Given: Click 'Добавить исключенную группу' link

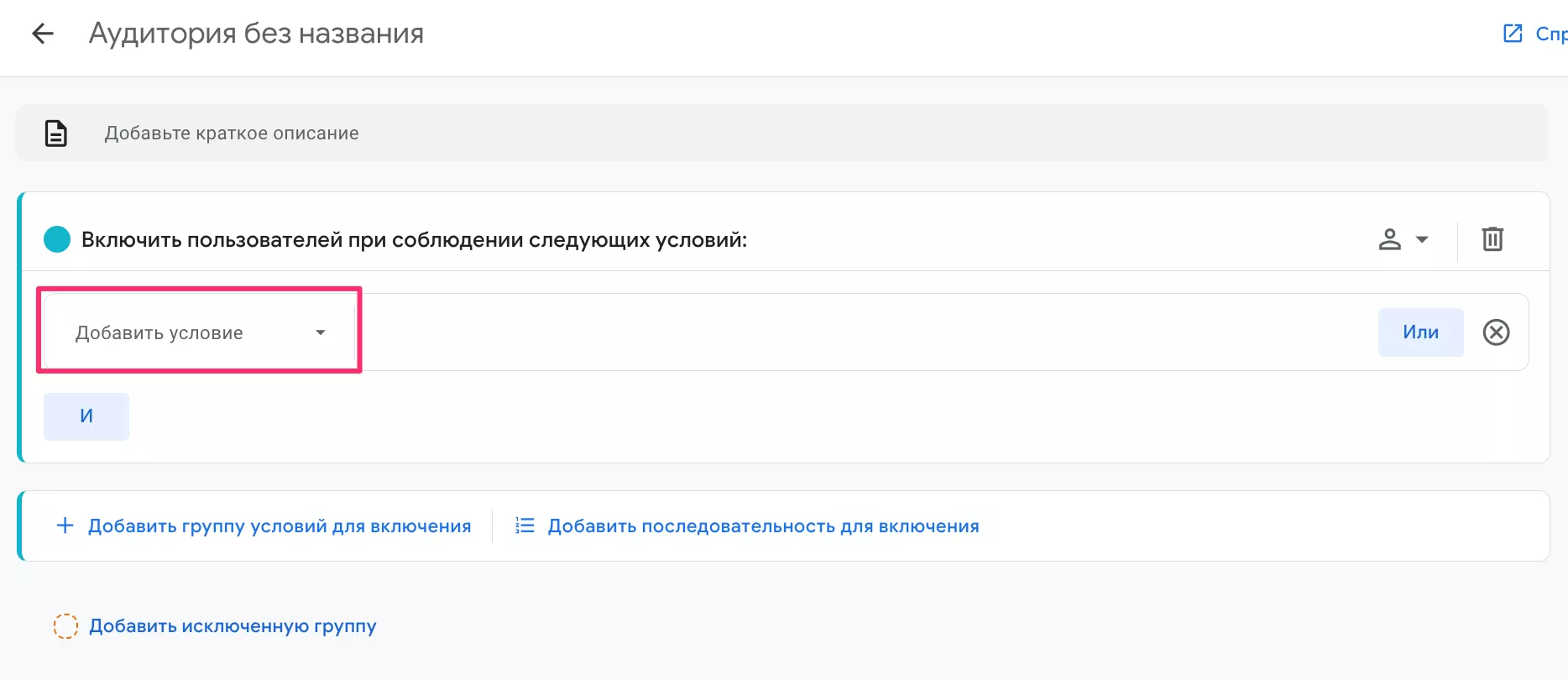Looking at the screenshot, I should (233, 626).
